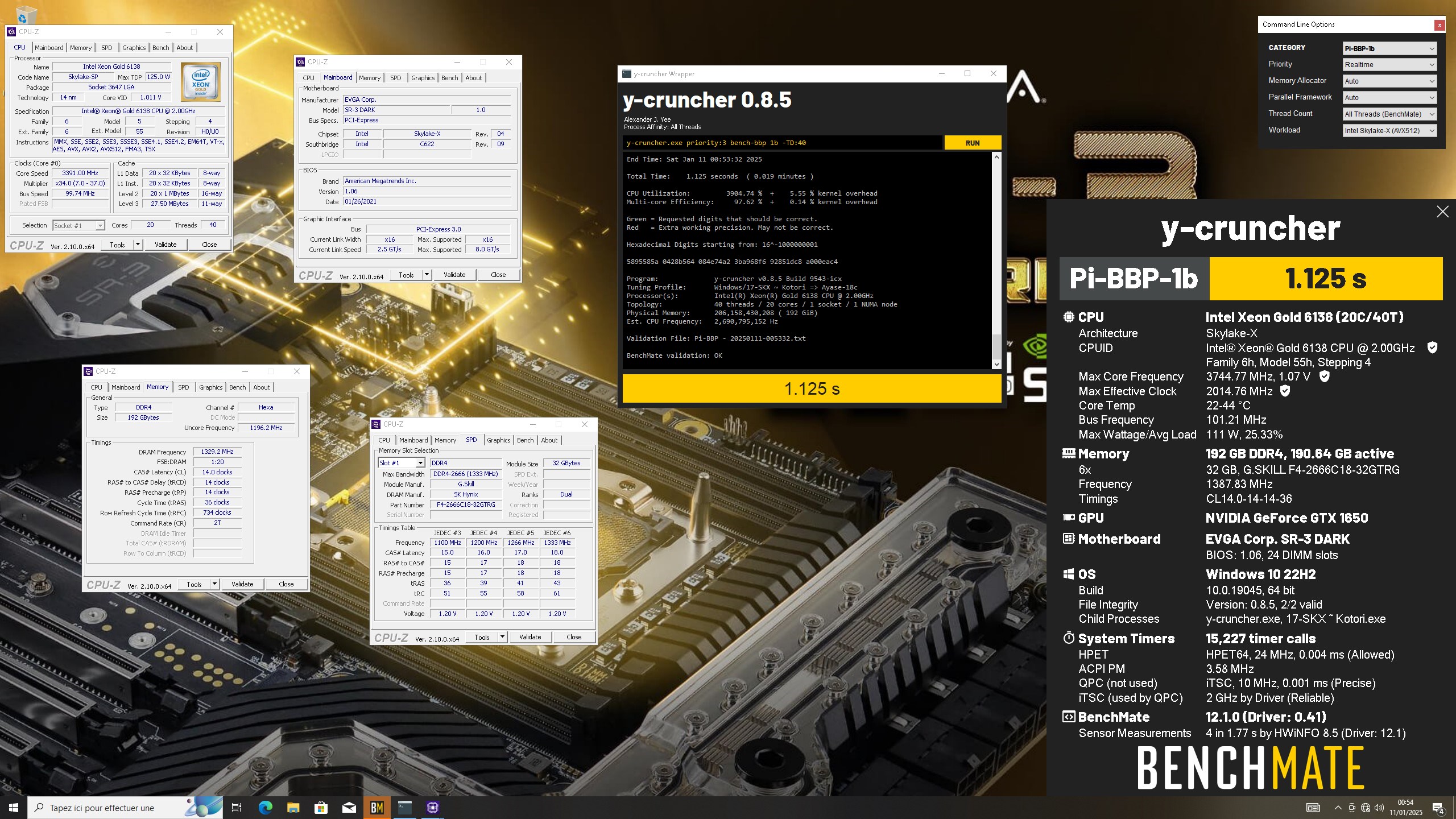The width and height of the screenshot is (1456, 819).
Task: Open the Workload dropdown set to Intel Skylake-X
Action: click(x=1389, y=131)
